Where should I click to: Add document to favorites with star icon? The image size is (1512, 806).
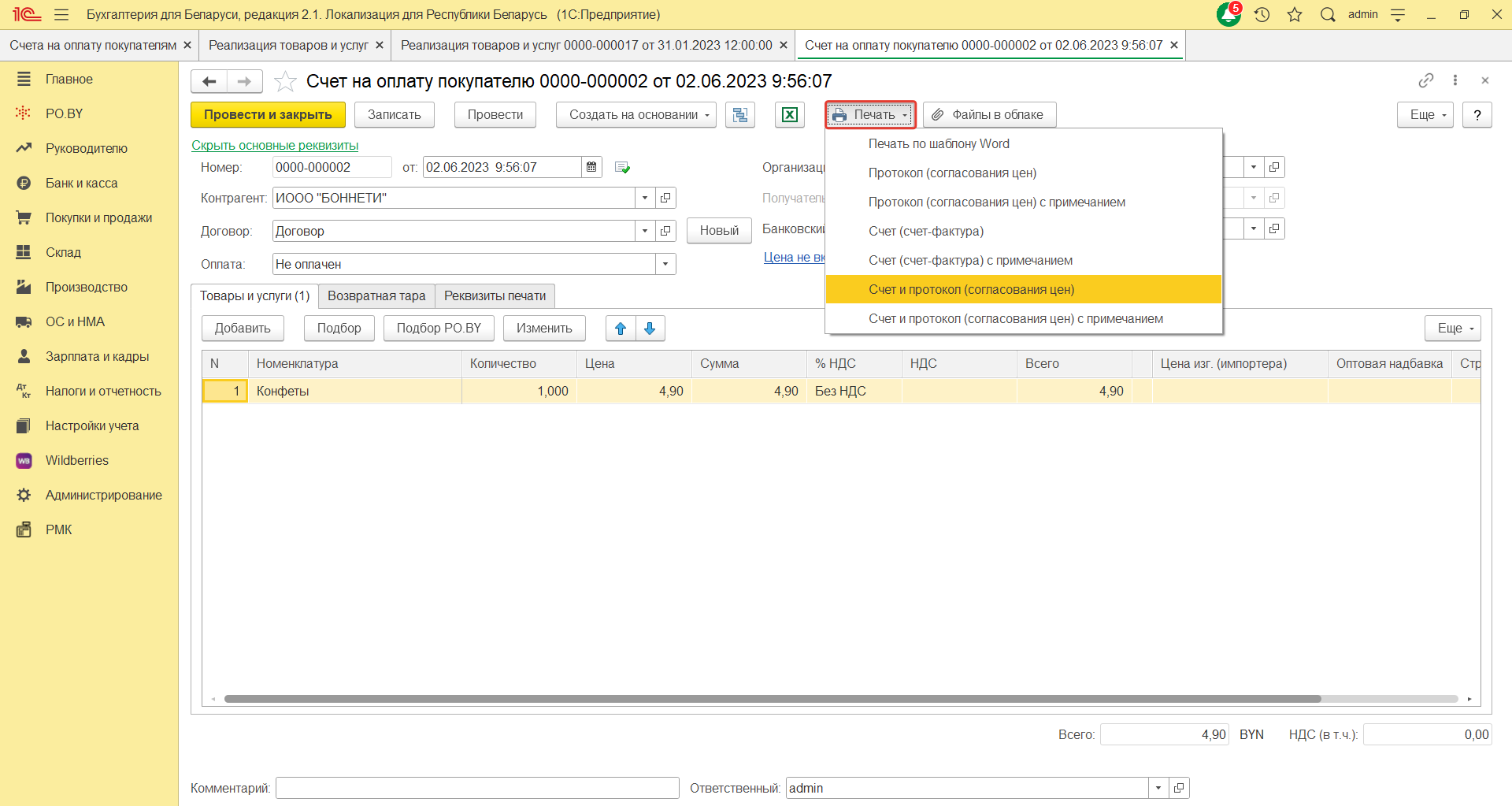click(x=285, y=81)
